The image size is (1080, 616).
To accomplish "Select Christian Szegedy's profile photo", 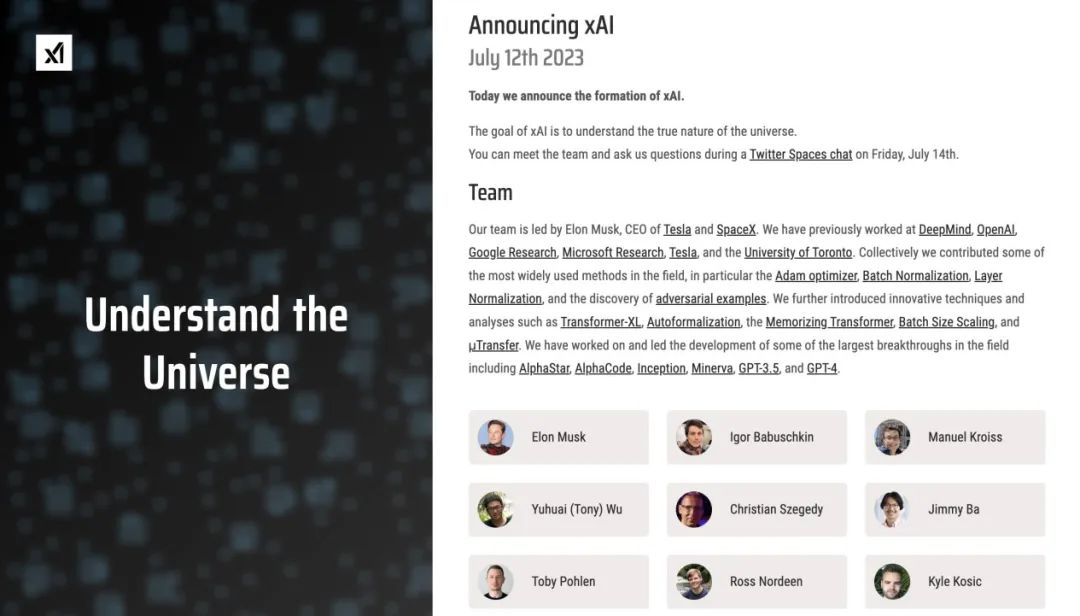I will [694, 509].
